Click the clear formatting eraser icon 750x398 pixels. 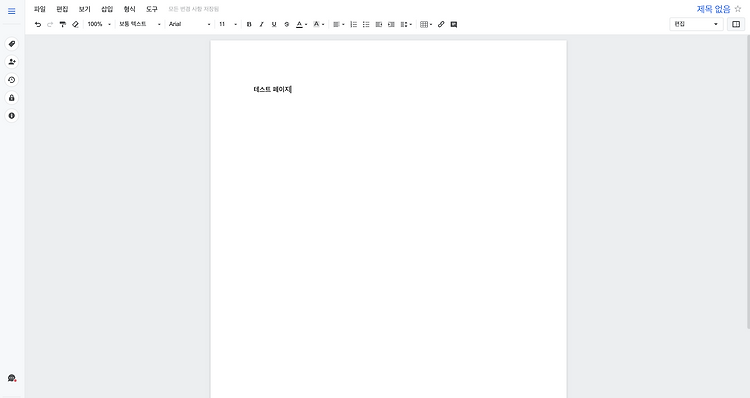(x=75, y=24)
